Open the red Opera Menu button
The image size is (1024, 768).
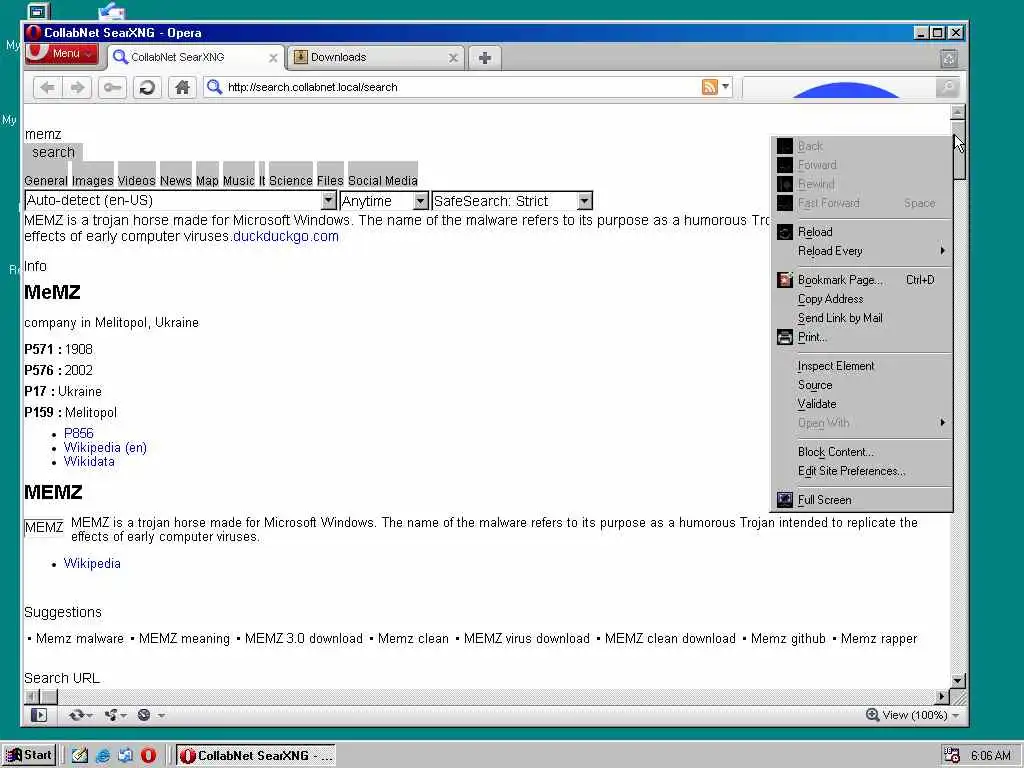point(61,54)
